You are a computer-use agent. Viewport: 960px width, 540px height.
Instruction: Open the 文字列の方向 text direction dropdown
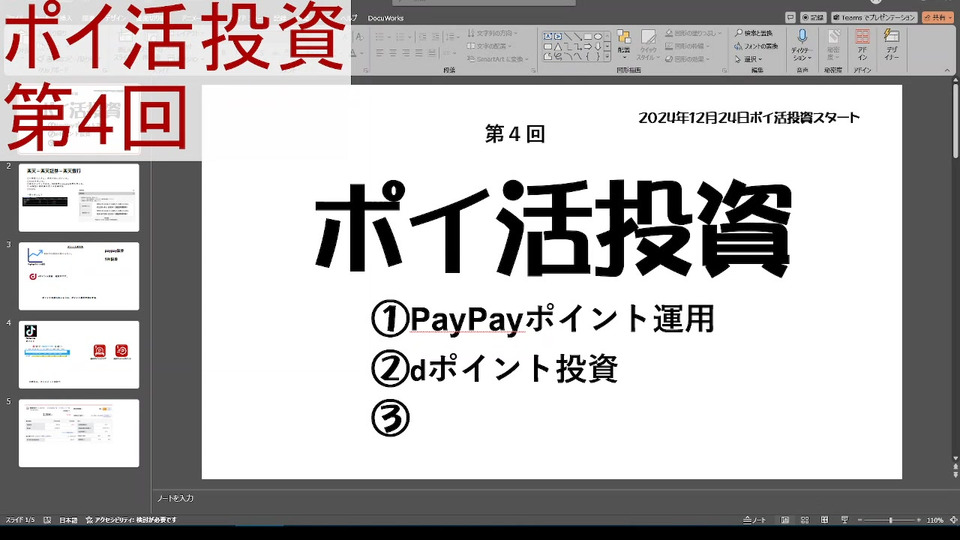point(492,33)
